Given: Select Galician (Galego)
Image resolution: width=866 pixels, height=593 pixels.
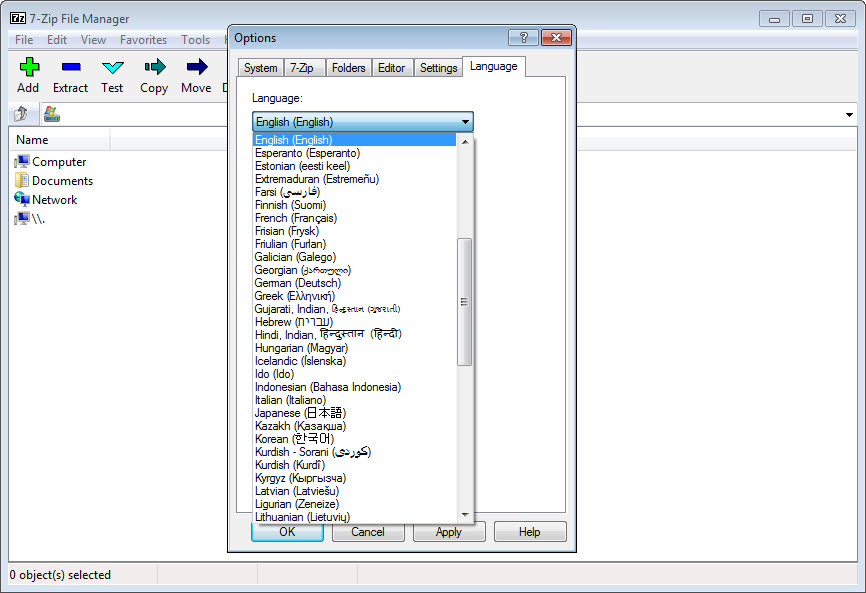Looking at the screenshot, I should (355, 257).
